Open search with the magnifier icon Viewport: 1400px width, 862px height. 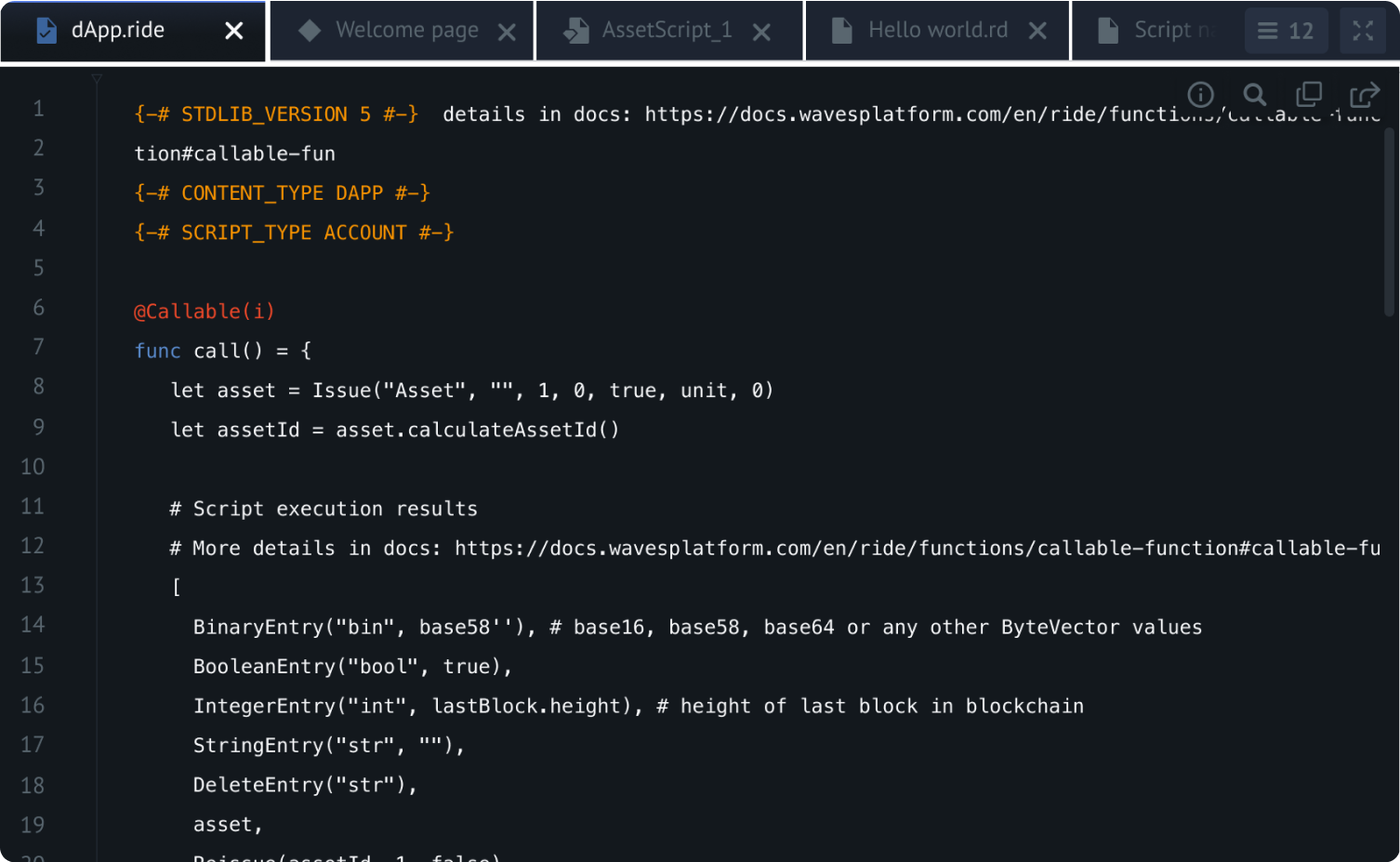[1255, 94]
